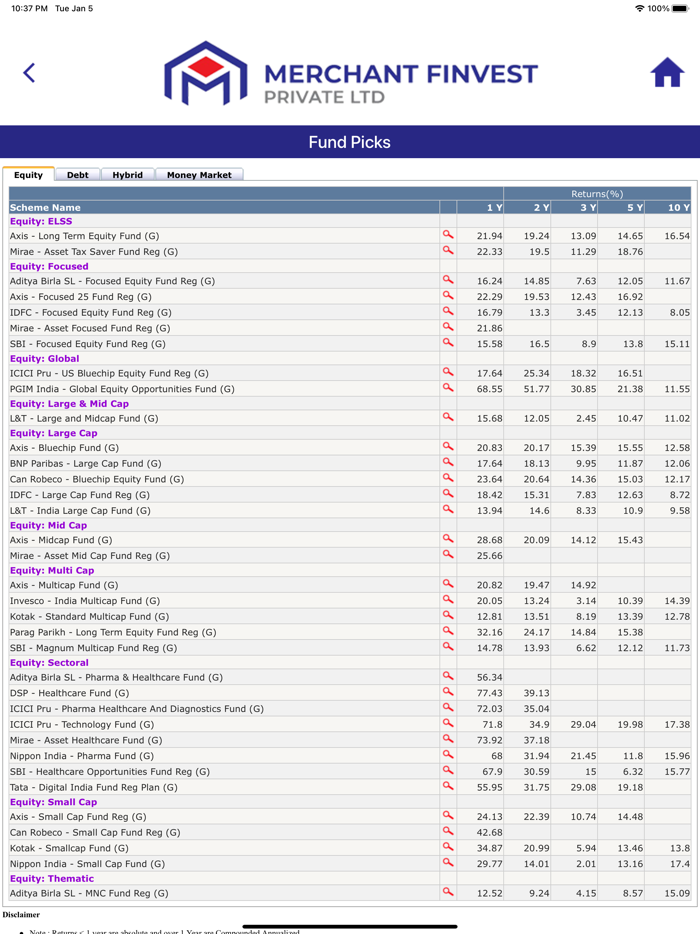Click magnifier for Nippon India Pharma Fund
The height and width of the screenshot is (934, 700).
click(x=448, y=755)
